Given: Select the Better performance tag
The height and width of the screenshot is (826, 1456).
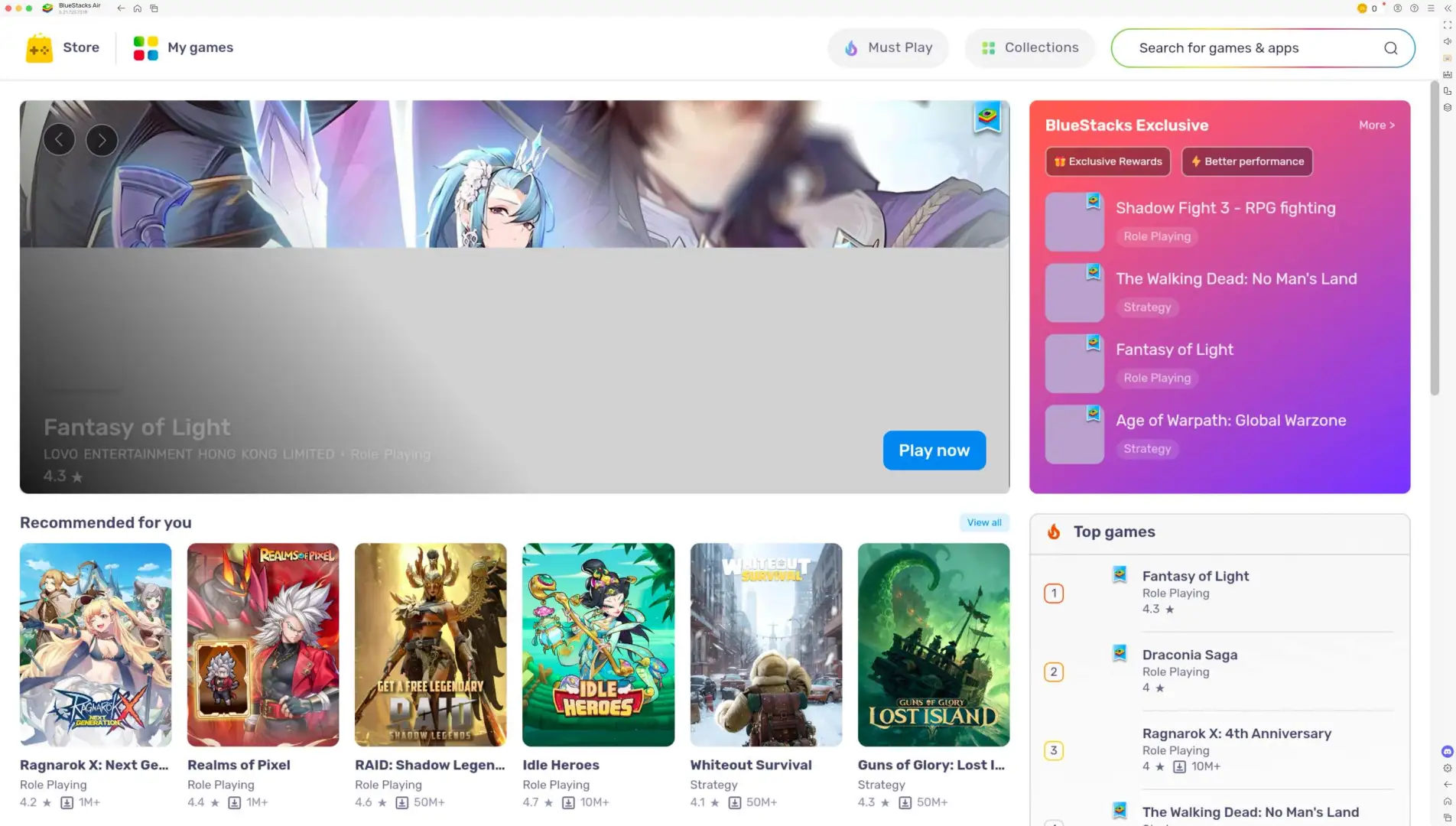Looking at the screenshot, I should [1246, 161].
